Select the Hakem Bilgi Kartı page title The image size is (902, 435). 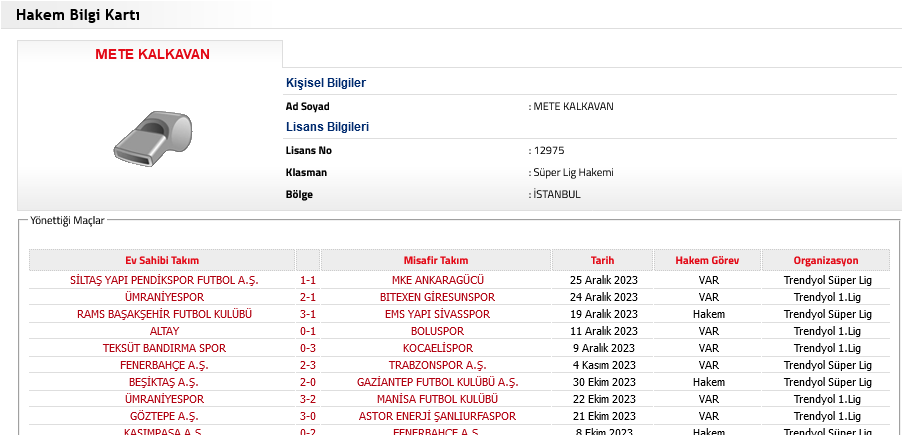(78, 15)
